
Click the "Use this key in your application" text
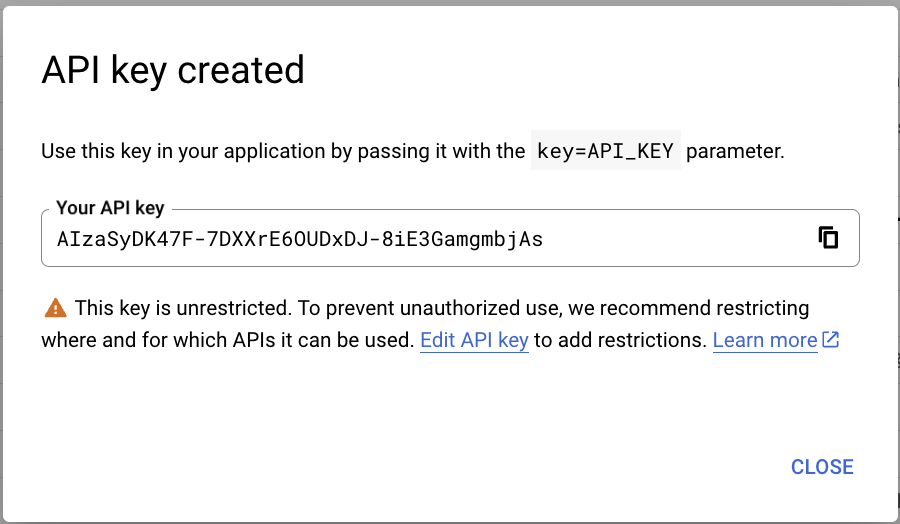(183, 152)
